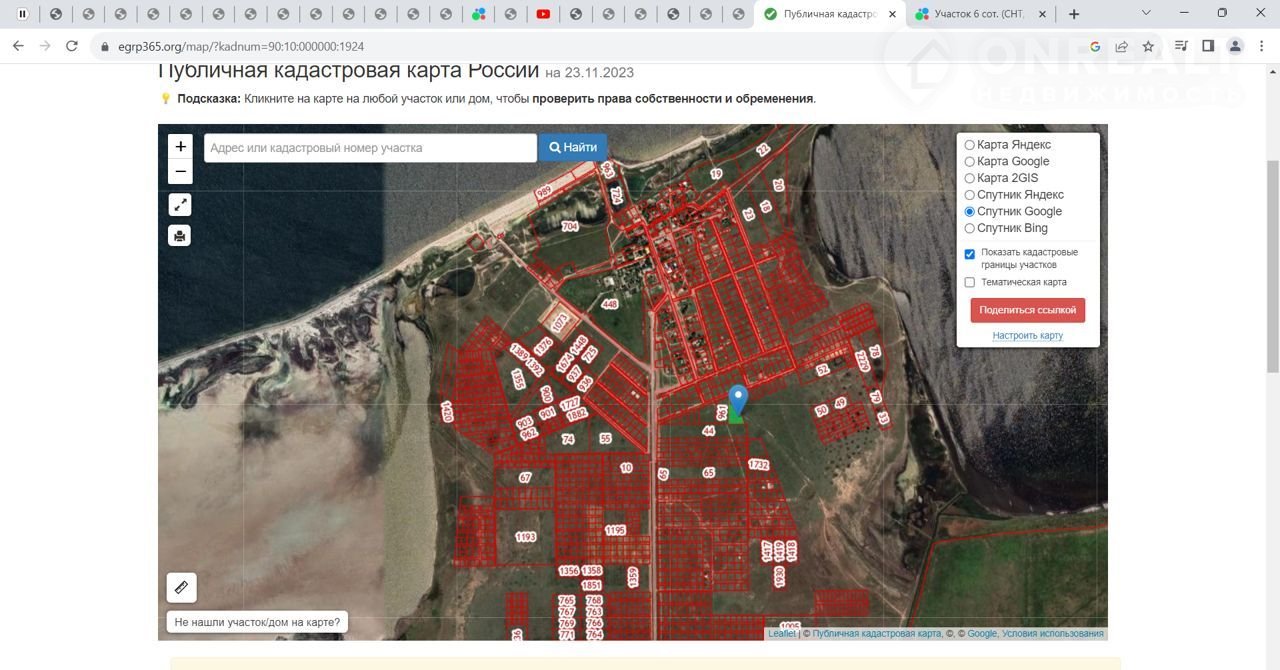Open the Chrome three-dot menu
The image size is (1280, 670).
[1262, 46]
